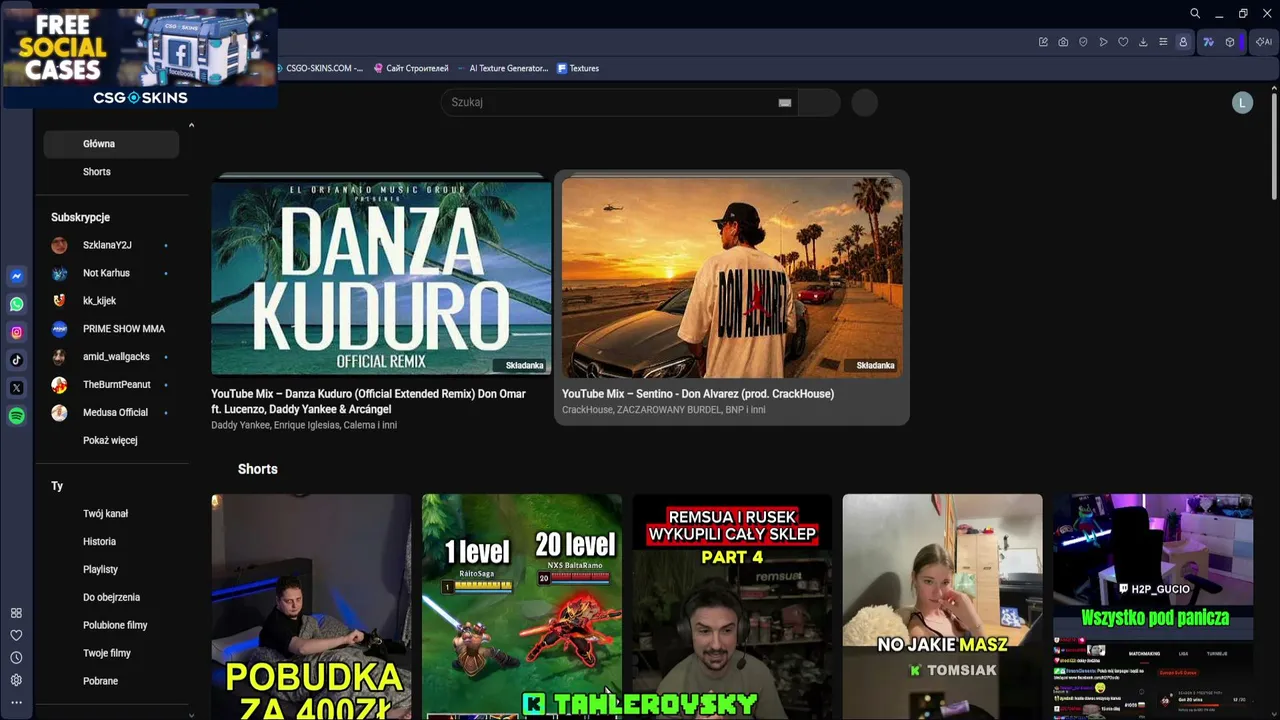Play the Danza Kuduro mix thumbnail
Image resolution: width=1280 pixels, height=720 pixels.
coord(381,276)
